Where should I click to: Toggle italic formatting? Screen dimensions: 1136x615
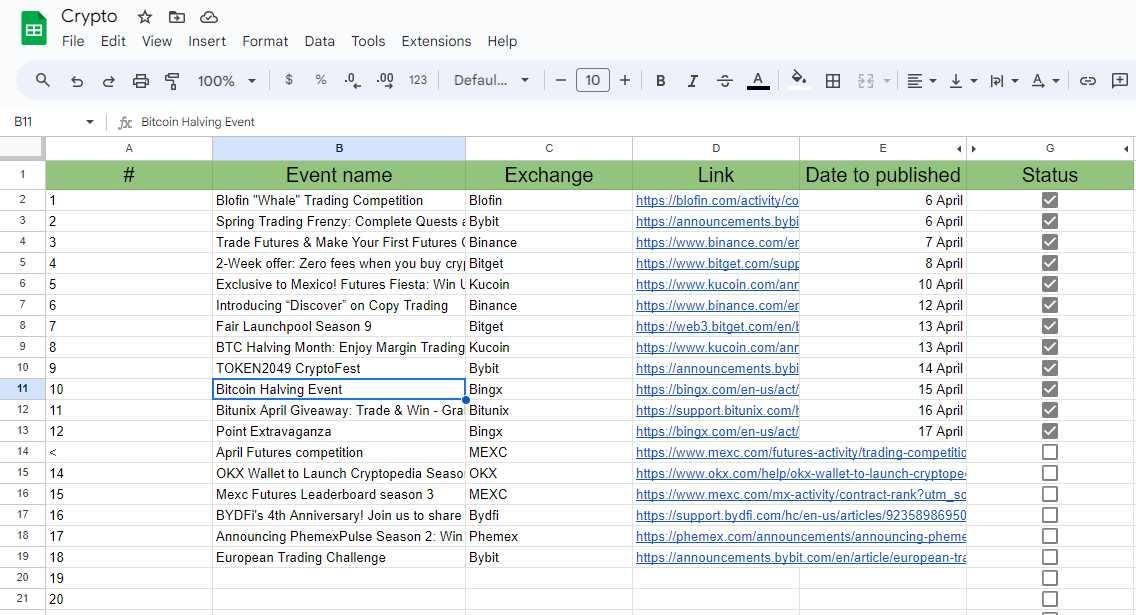click(693, 80)
